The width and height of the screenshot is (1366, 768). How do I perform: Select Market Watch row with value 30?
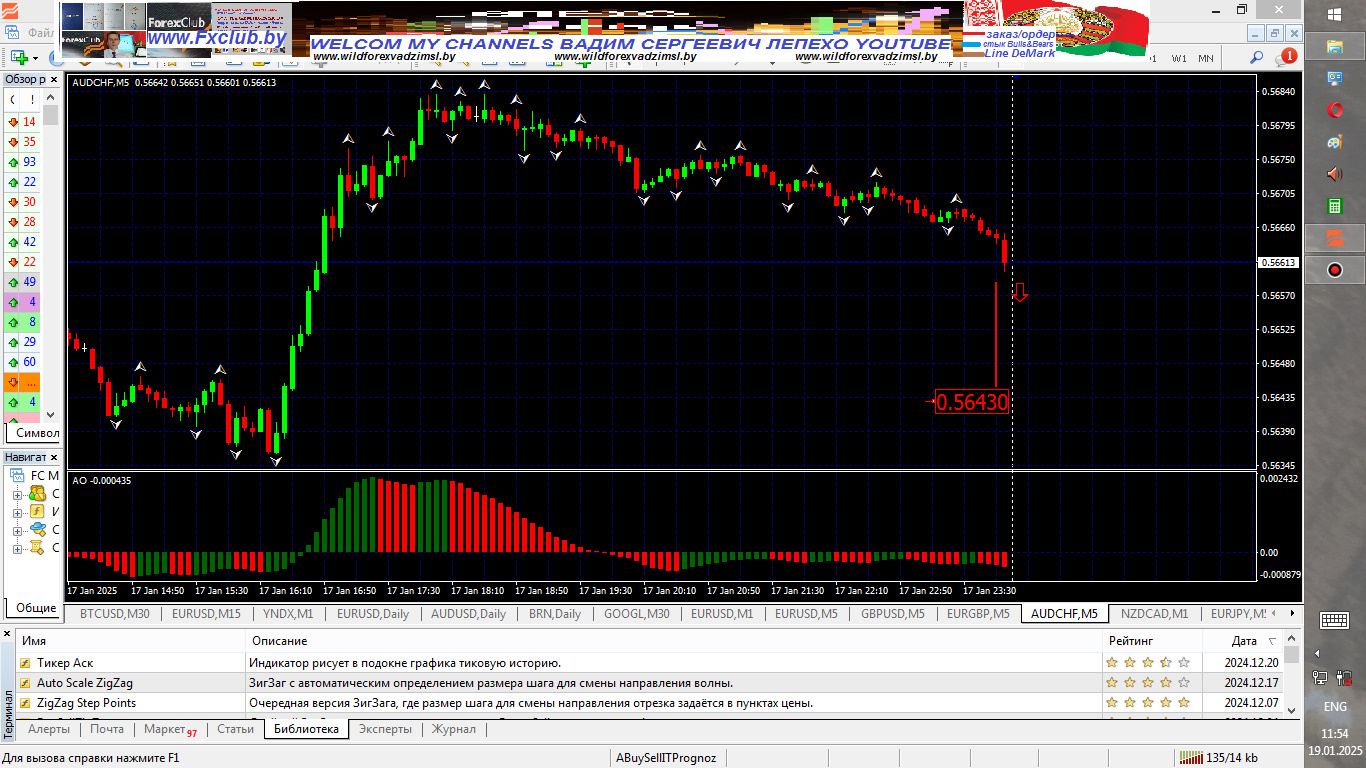point(22,202)
